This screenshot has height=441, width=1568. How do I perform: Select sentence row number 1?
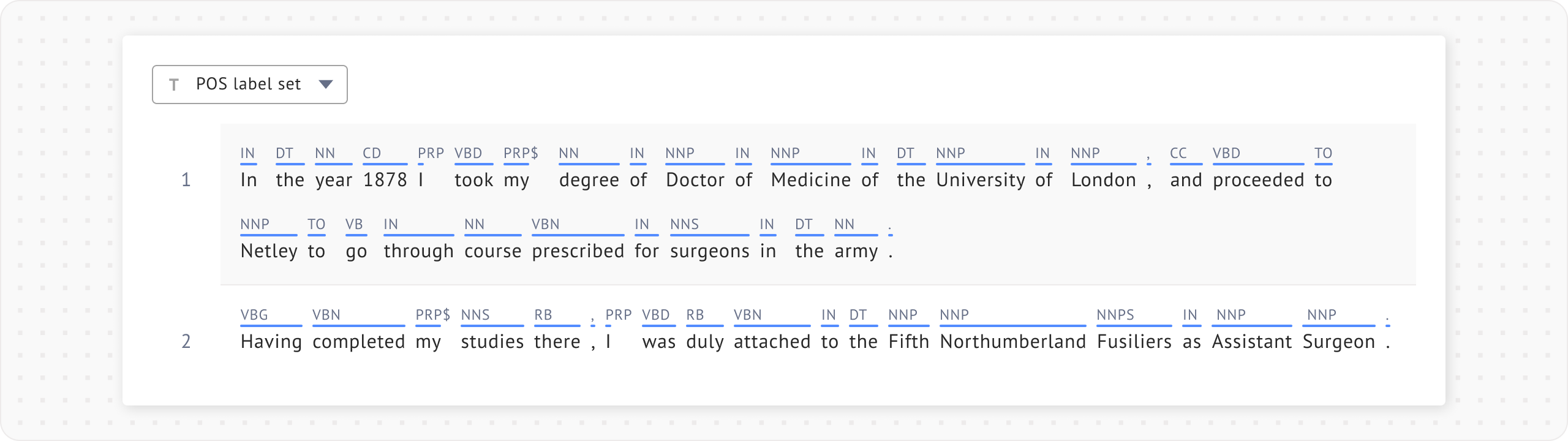[x=186, y=180]
